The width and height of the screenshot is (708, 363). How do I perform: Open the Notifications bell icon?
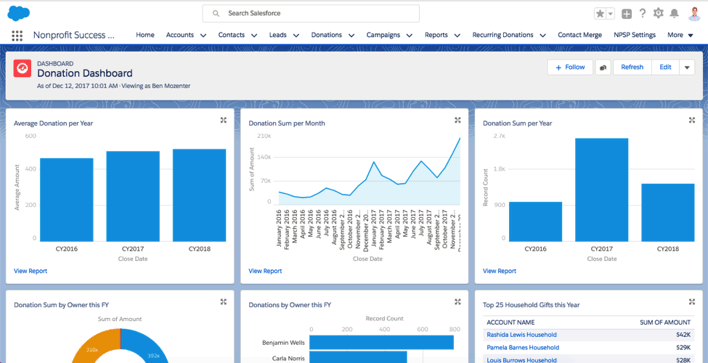[674, 13]
